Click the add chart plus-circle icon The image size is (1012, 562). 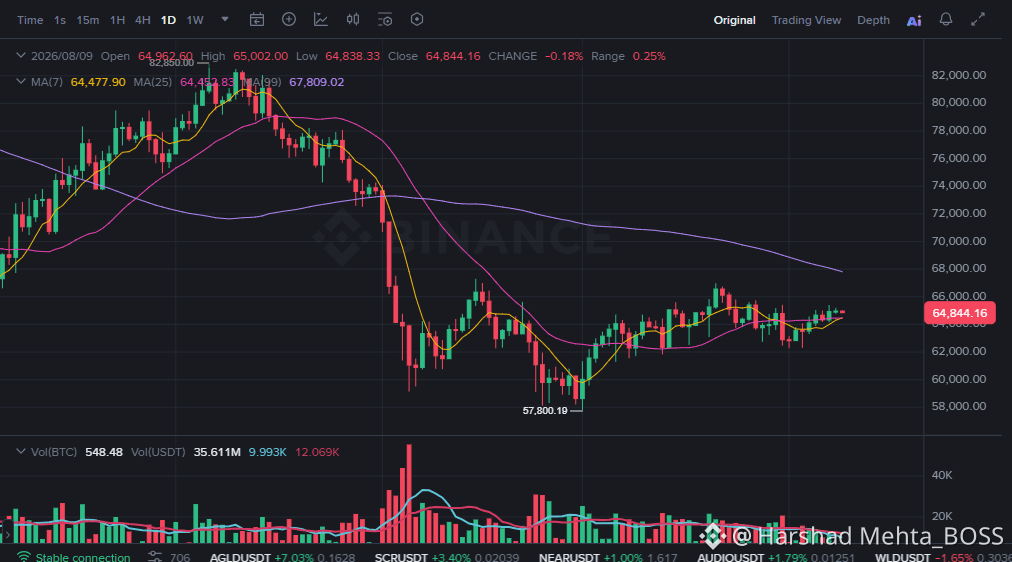[x=288, y=19]
